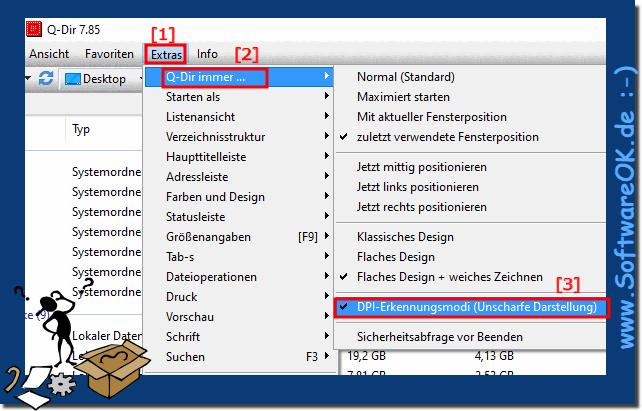Open the Tab-s submenu
This screenshot has height=411, width=642.
[239, 257]
